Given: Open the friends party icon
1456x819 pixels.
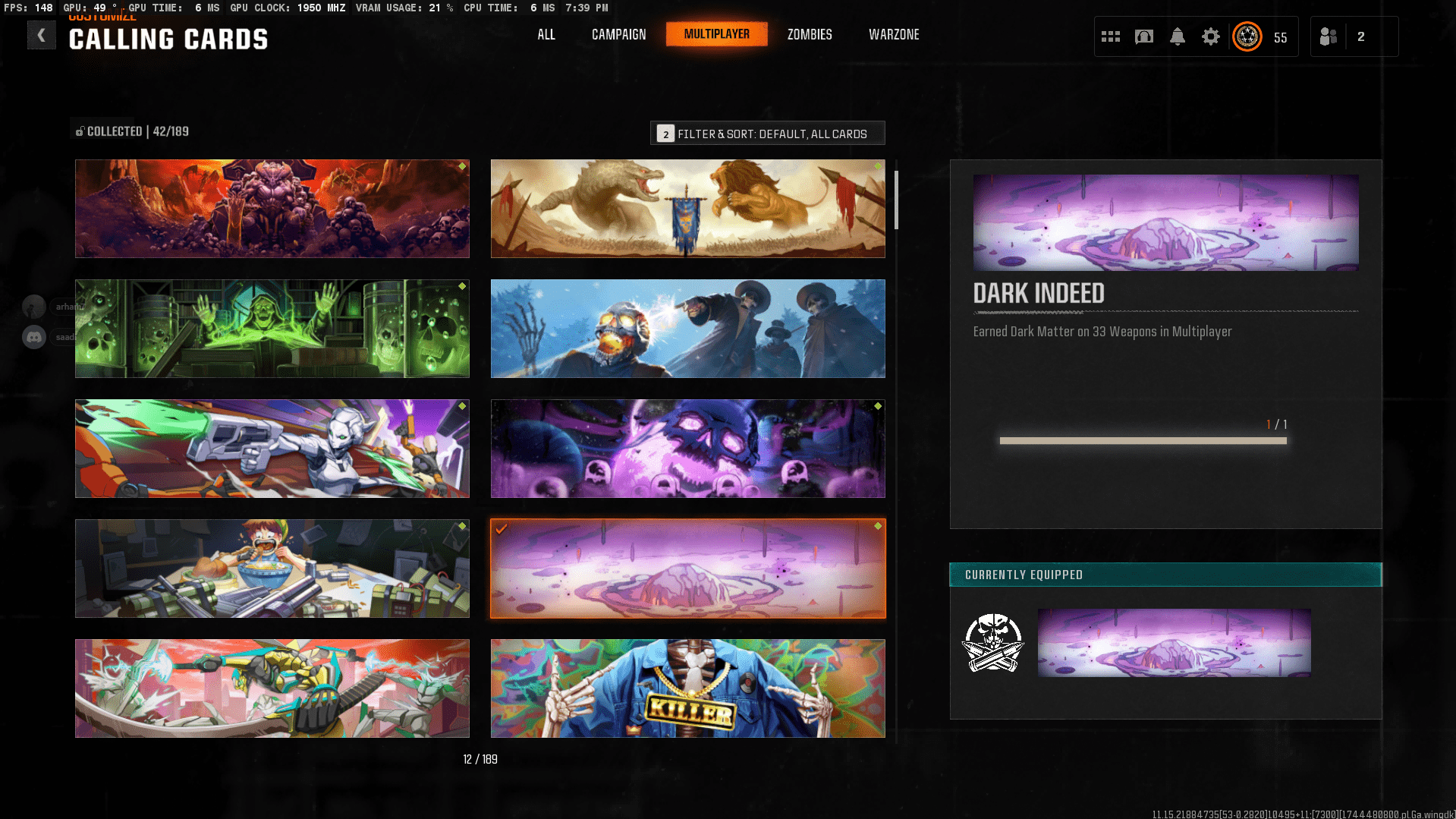Looking at the screenshot, I should click(x=1328, y=36).
